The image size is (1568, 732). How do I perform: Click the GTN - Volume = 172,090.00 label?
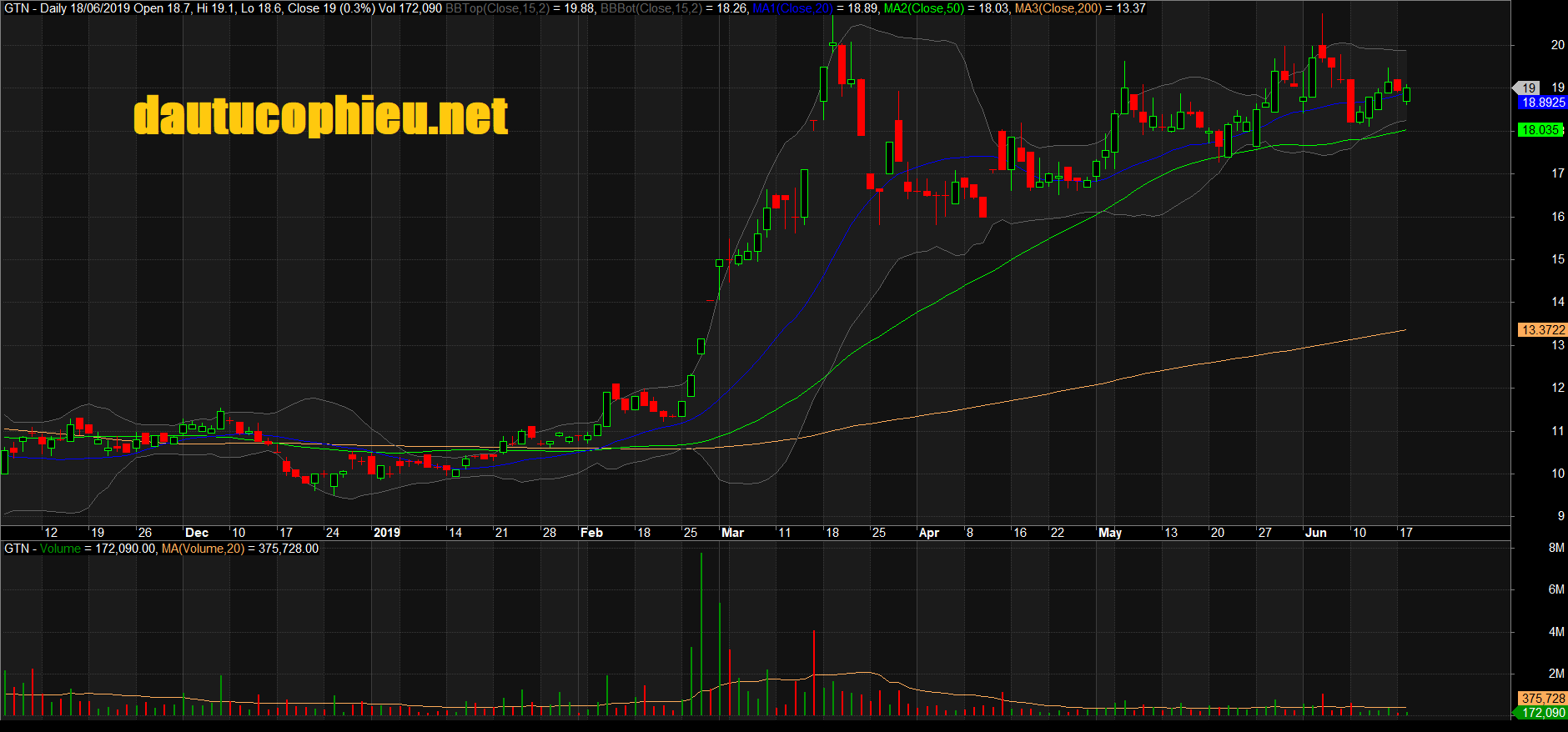[80, 549]
